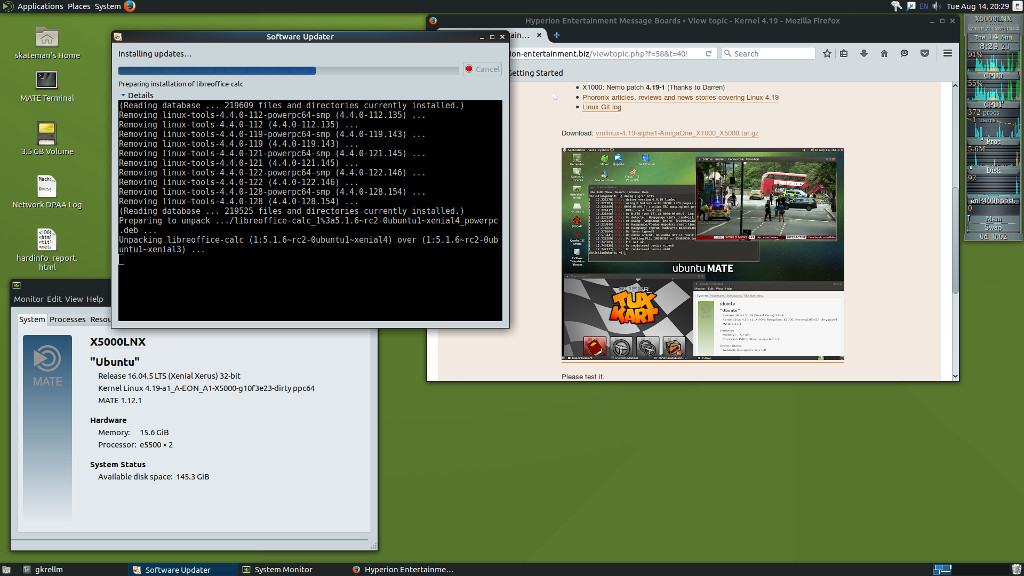Cancel the software update installation
The image size is (1024, 576).
(482, 69)
